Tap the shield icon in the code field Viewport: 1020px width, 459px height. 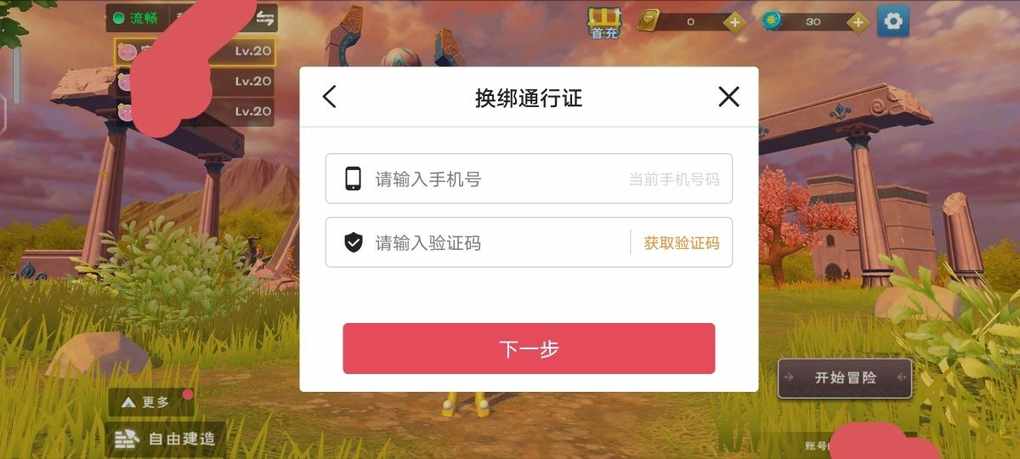coord(353,243)
